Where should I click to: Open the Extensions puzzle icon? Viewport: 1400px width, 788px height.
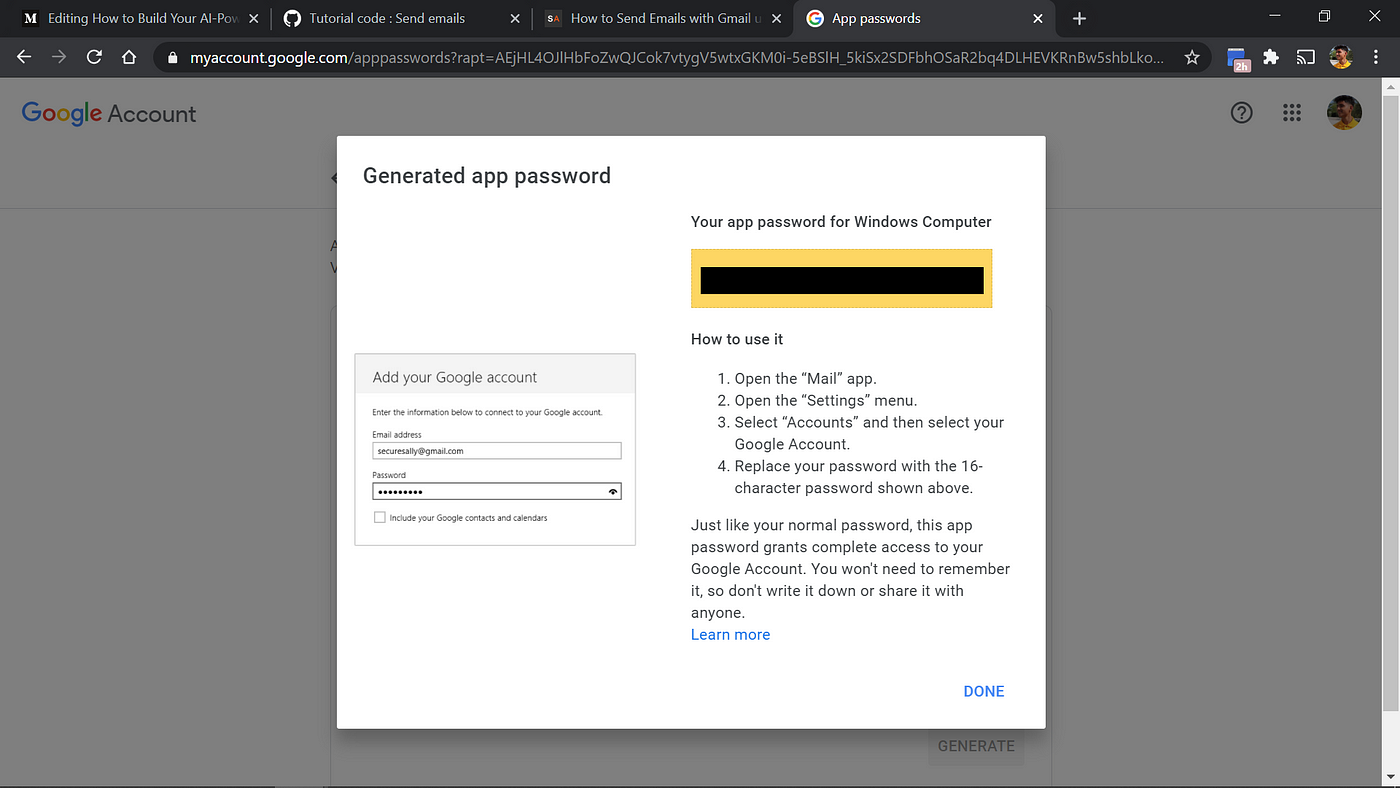click(x=1271, y=57)
